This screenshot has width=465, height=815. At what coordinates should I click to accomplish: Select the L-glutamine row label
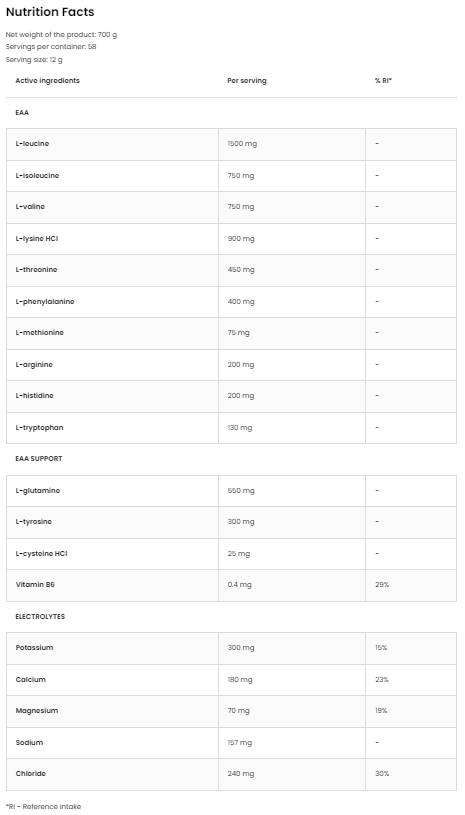click(x=37, y=491)
